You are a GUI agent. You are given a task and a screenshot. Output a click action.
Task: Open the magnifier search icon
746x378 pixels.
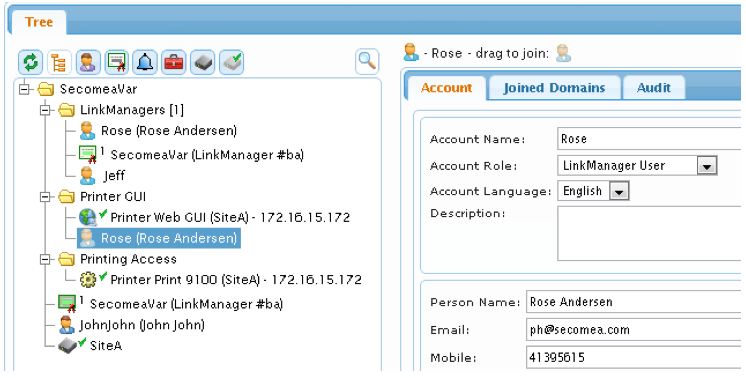[367, 61]
